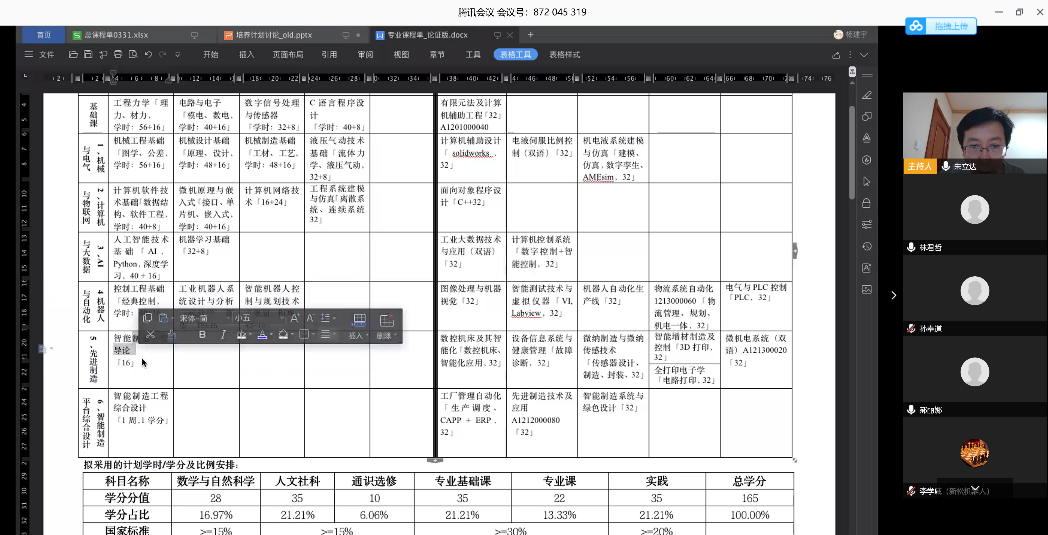Click the copy icon in mini toolbar

point(148,318)
